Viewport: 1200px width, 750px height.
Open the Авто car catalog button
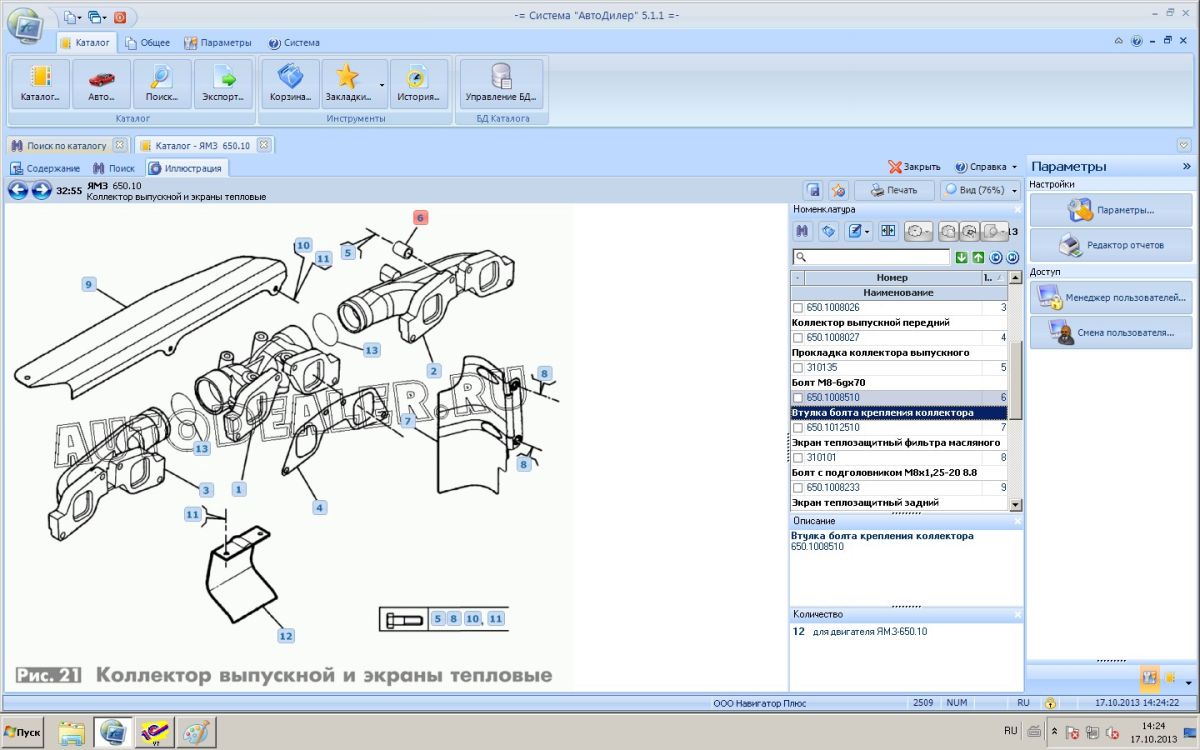tap(101, 84)
